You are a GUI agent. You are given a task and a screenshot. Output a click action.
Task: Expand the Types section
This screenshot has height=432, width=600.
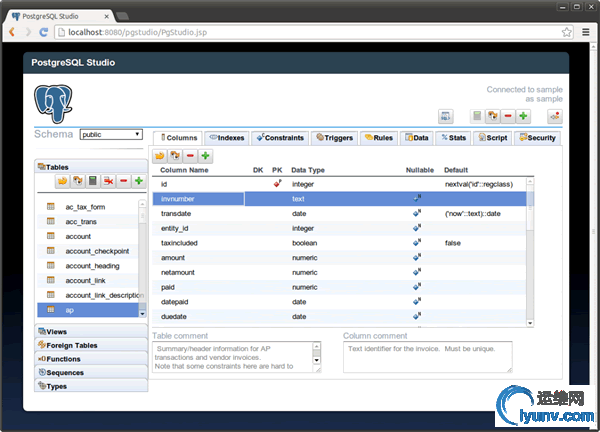[91, 386]
